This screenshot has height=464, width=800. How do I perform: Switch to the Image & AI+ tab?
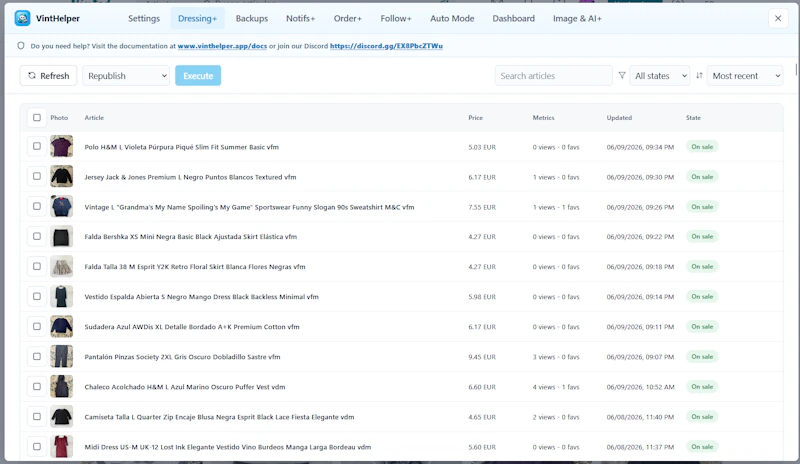pyautogui.click(x=577, y=18)
